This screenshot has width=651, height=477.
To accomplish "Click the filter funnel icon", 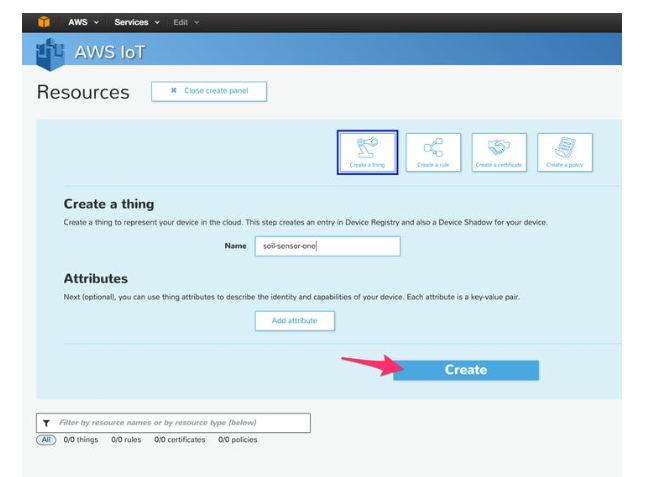I will click(46, 423).
